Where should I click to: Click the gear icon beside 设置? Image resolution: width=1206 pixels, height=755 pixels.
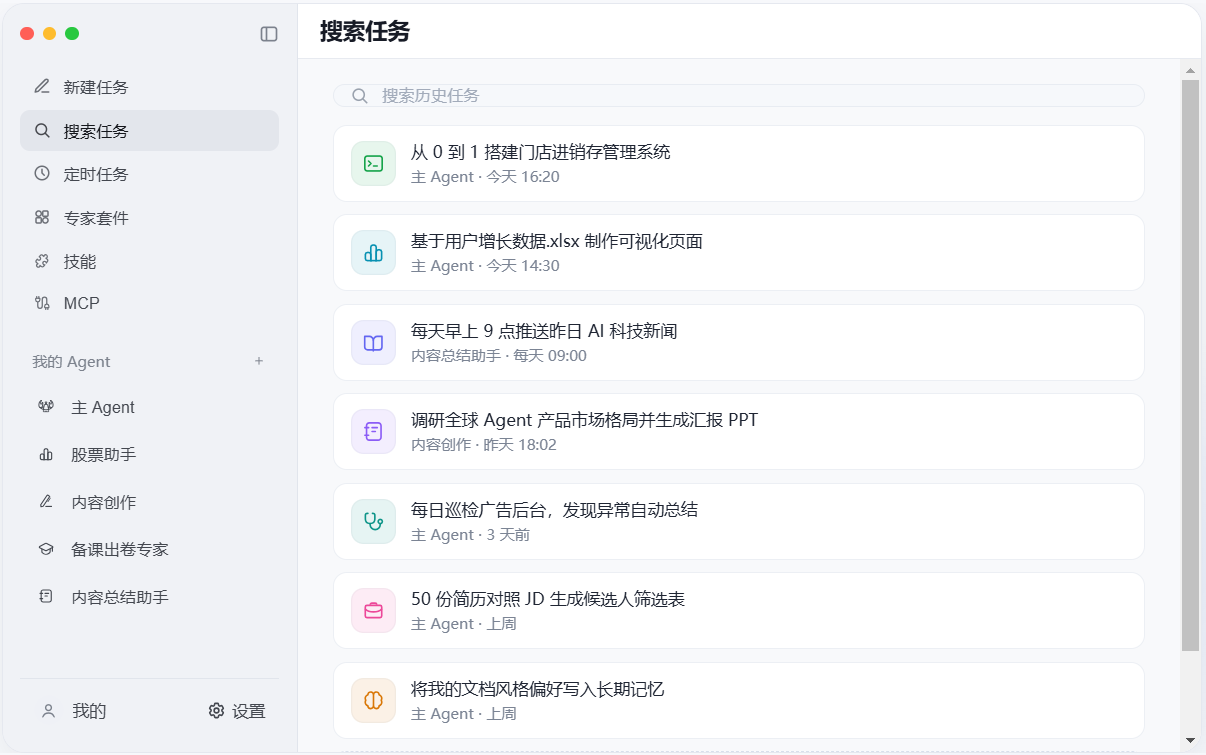pyautogui.click(x=216, y=711)
